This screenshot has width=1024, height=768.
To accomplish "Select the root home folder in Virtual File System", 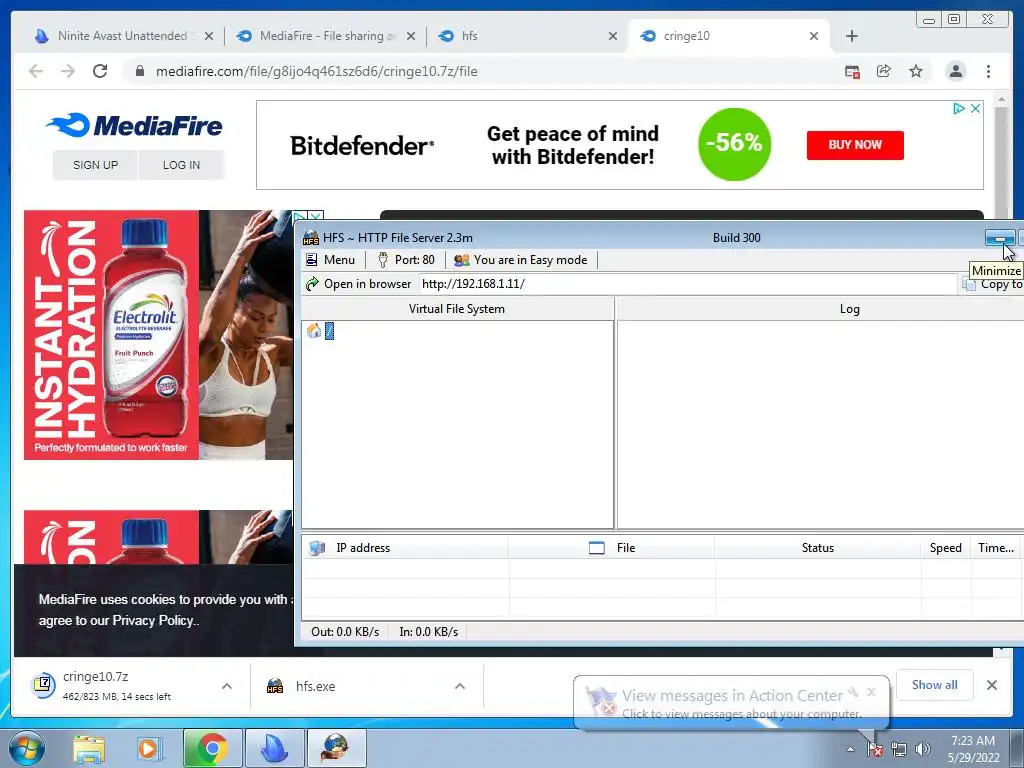I will (321, 331).
